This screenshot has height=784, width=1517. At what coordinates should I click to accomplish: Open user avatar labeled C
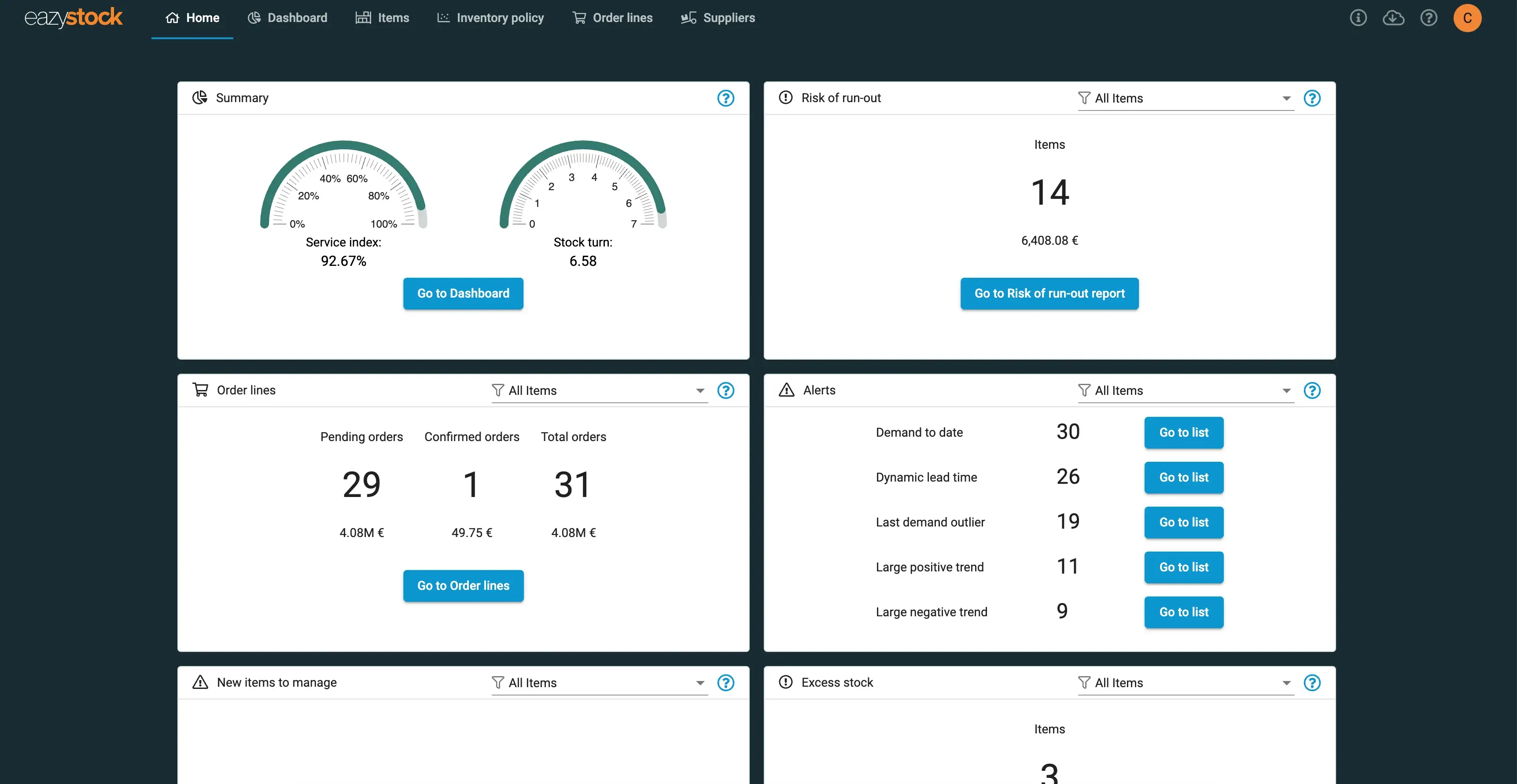tap(1467, 18)
